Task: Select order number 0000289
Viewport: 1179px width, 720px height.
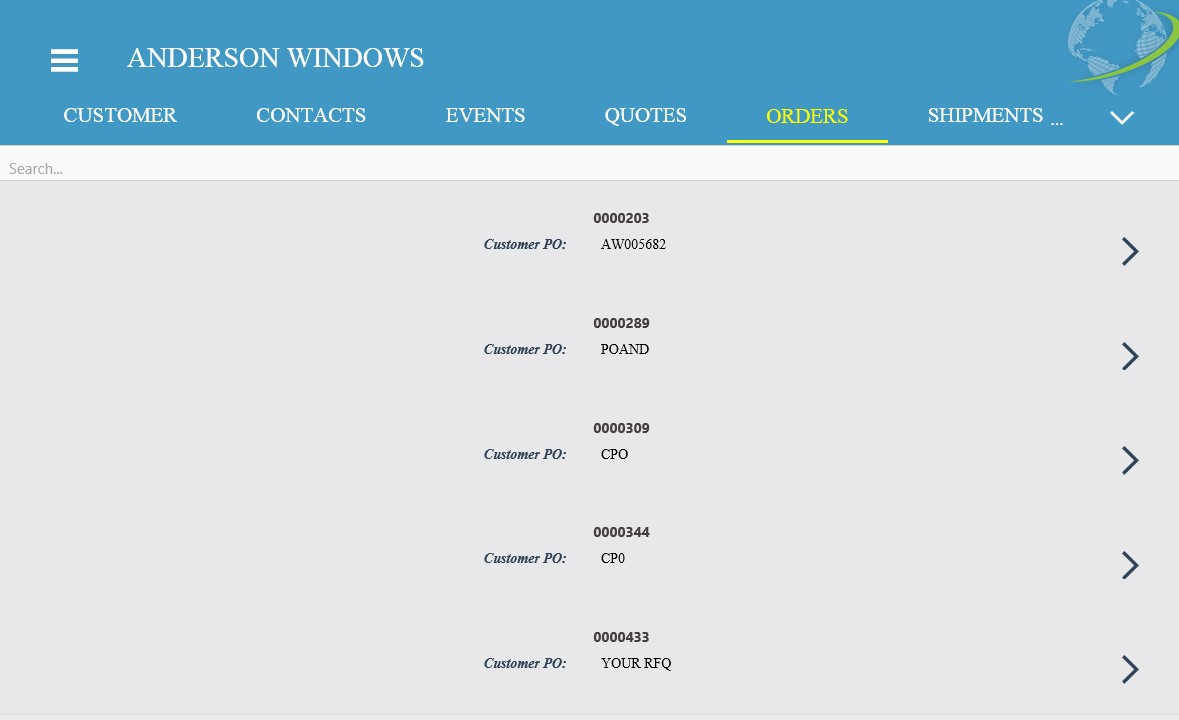Action: click(621, 323)
